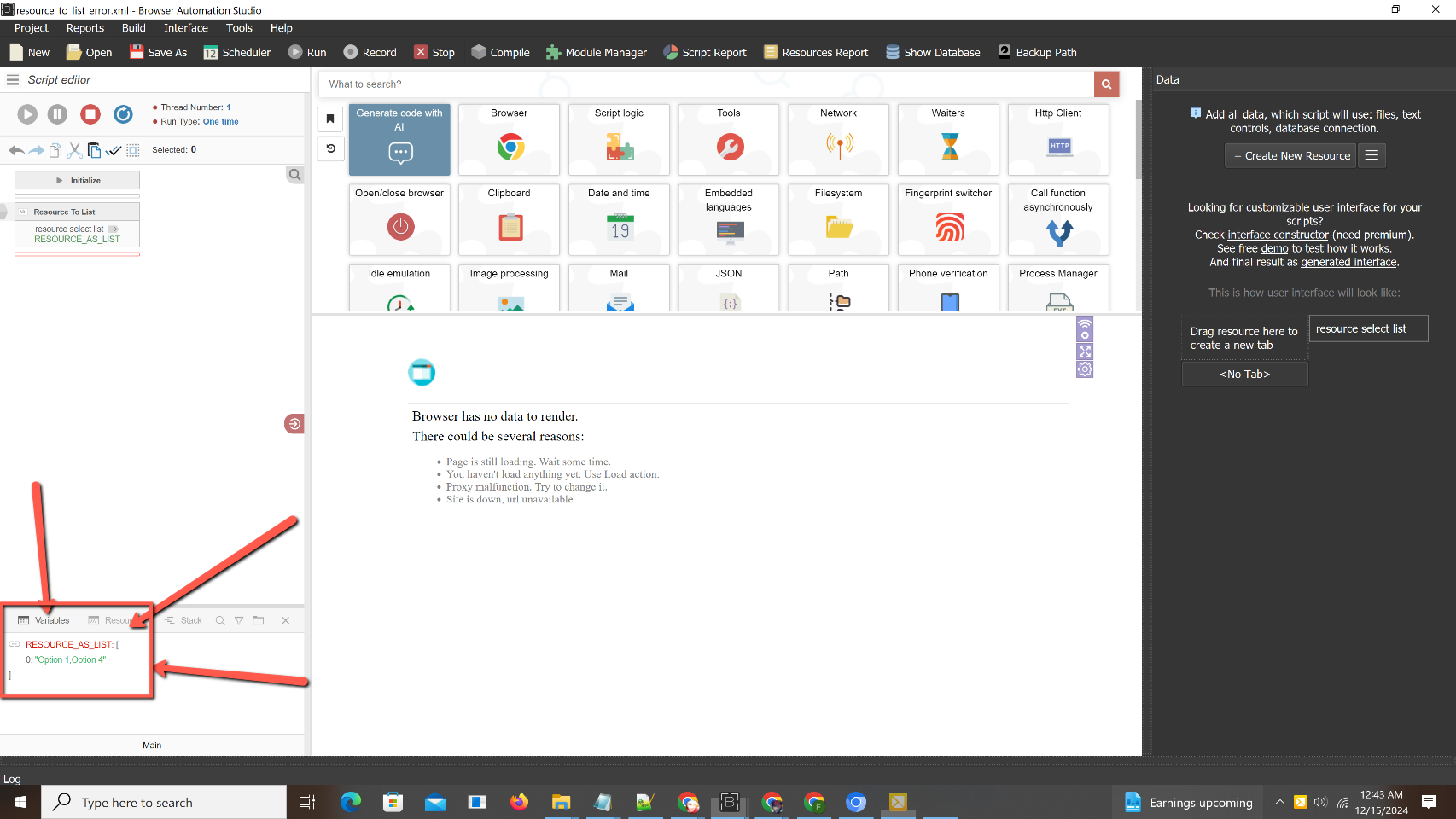This screenshot has width=1456, height=819.
Task: Click inside the What to search field
Action: [597, 84]
